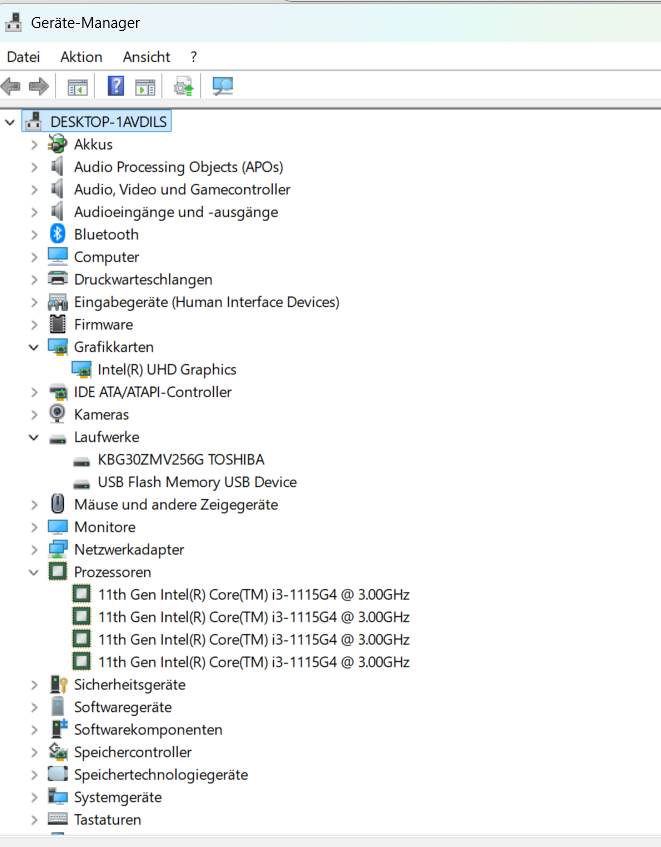
Task: Open the Aktion menu
Action: pos(81,57)
